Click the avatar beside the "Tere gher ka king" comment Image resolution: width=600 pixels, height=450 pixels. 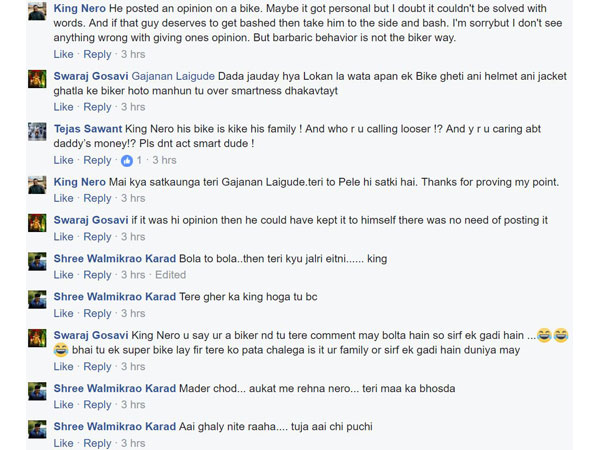pos(37,298)
